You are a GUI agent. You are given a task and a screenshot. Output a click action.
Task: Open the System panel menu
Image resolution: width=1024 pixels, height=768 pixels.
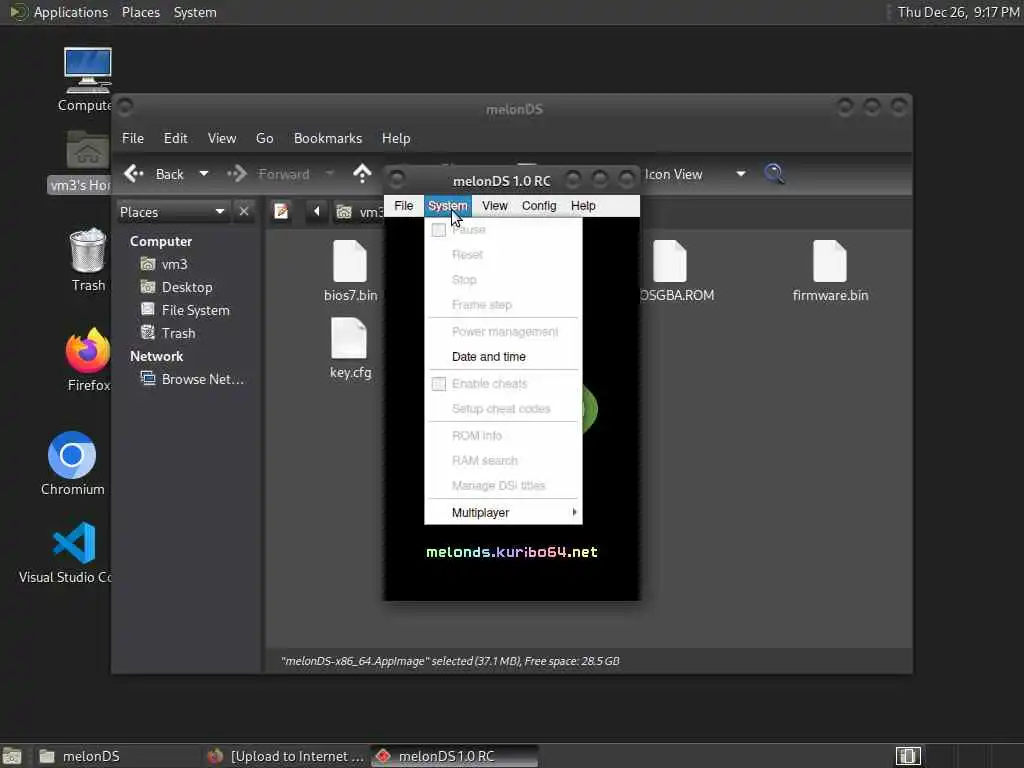tap(195, 12)
